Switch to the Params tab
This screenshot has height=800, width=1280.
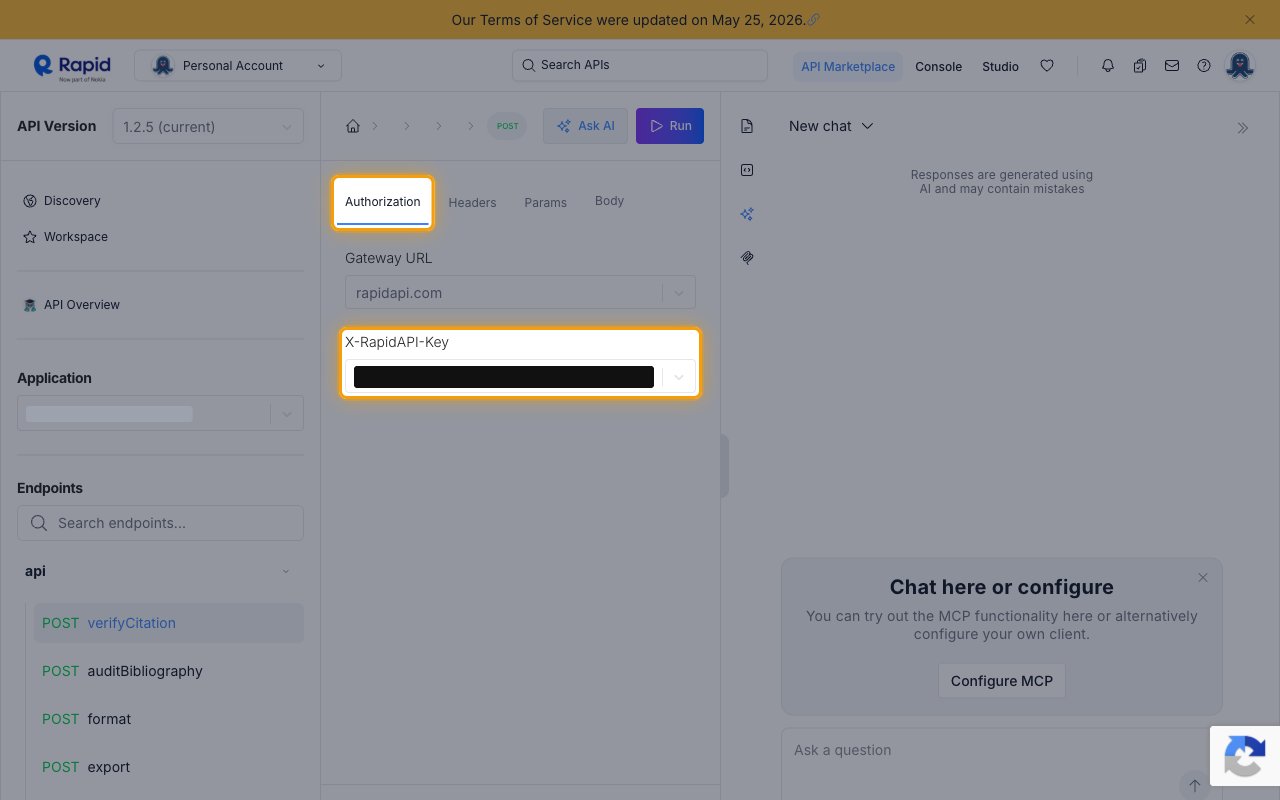pyautogui.click(x=545, y=203)
